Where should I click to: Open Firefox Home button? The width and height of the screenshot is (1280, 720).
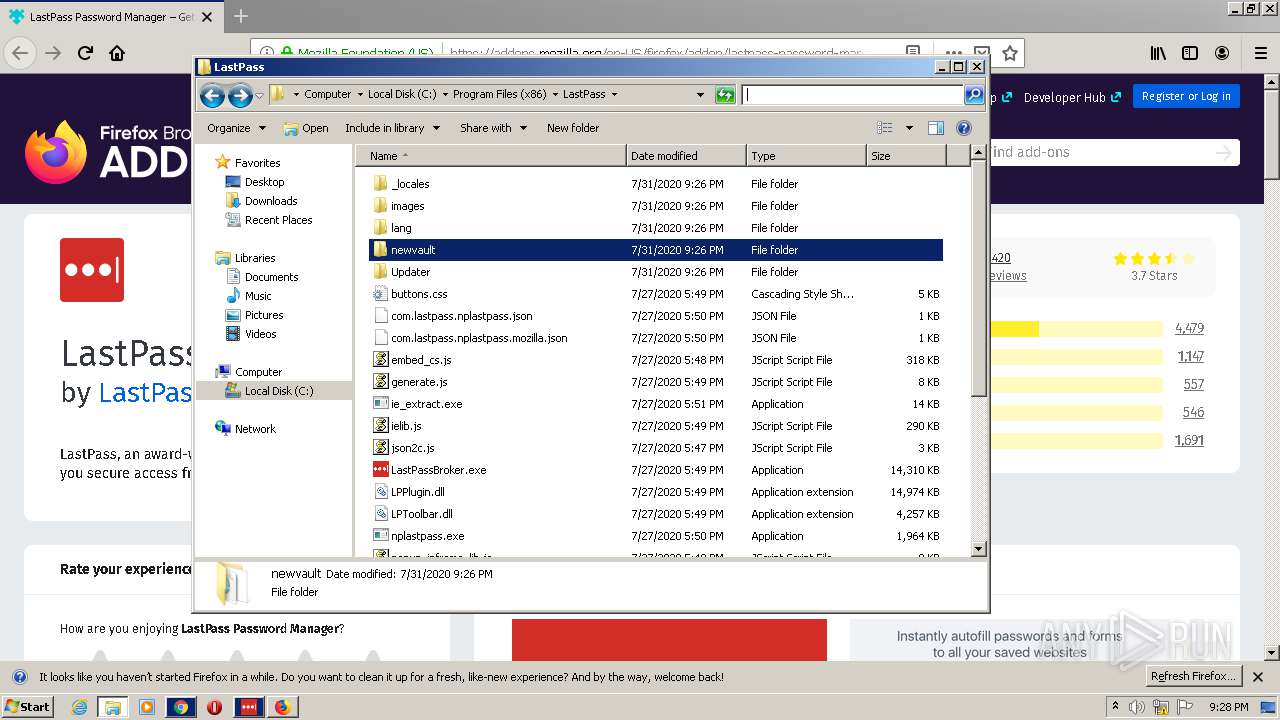tap(117, 53)
